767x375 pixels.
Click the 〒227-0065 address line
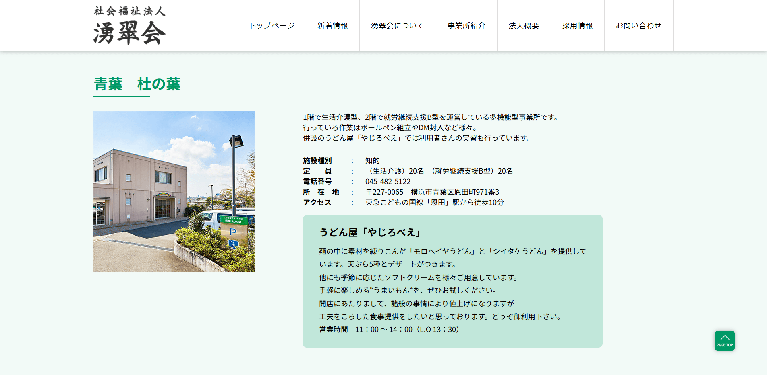(x=432, y=192)
